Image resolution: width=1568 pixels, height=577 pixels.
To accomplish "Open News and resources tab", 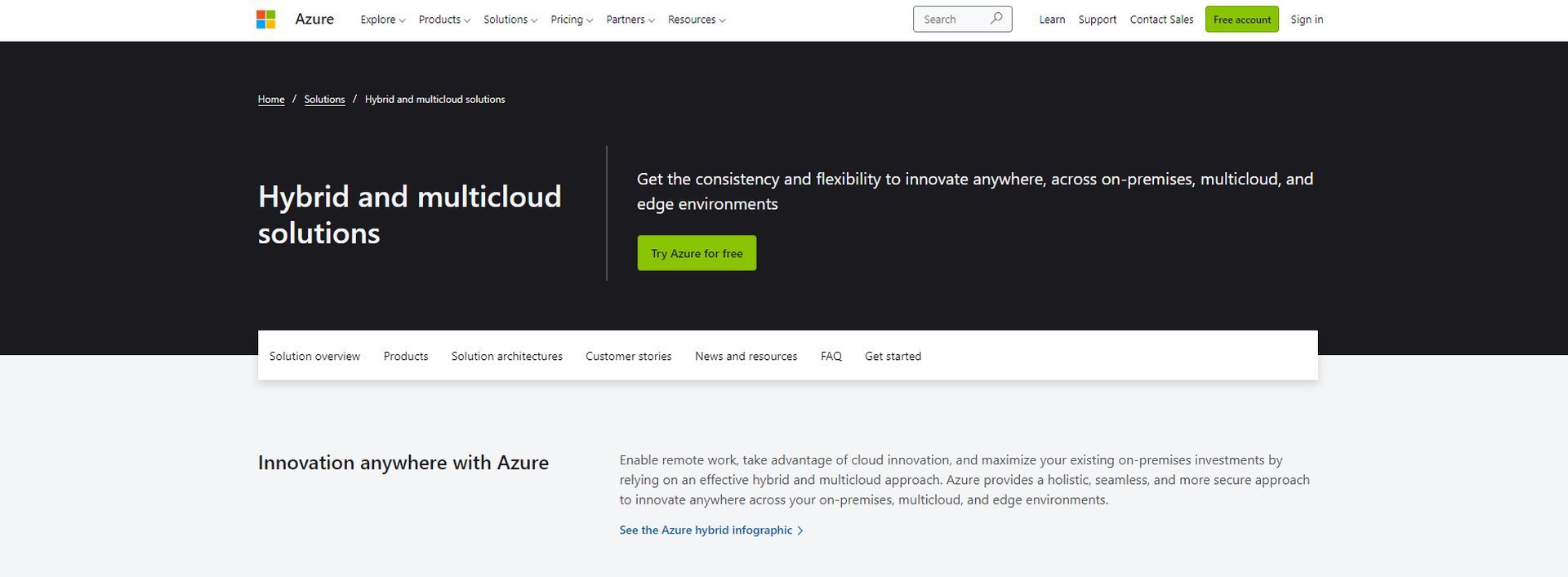I will 746,357.
